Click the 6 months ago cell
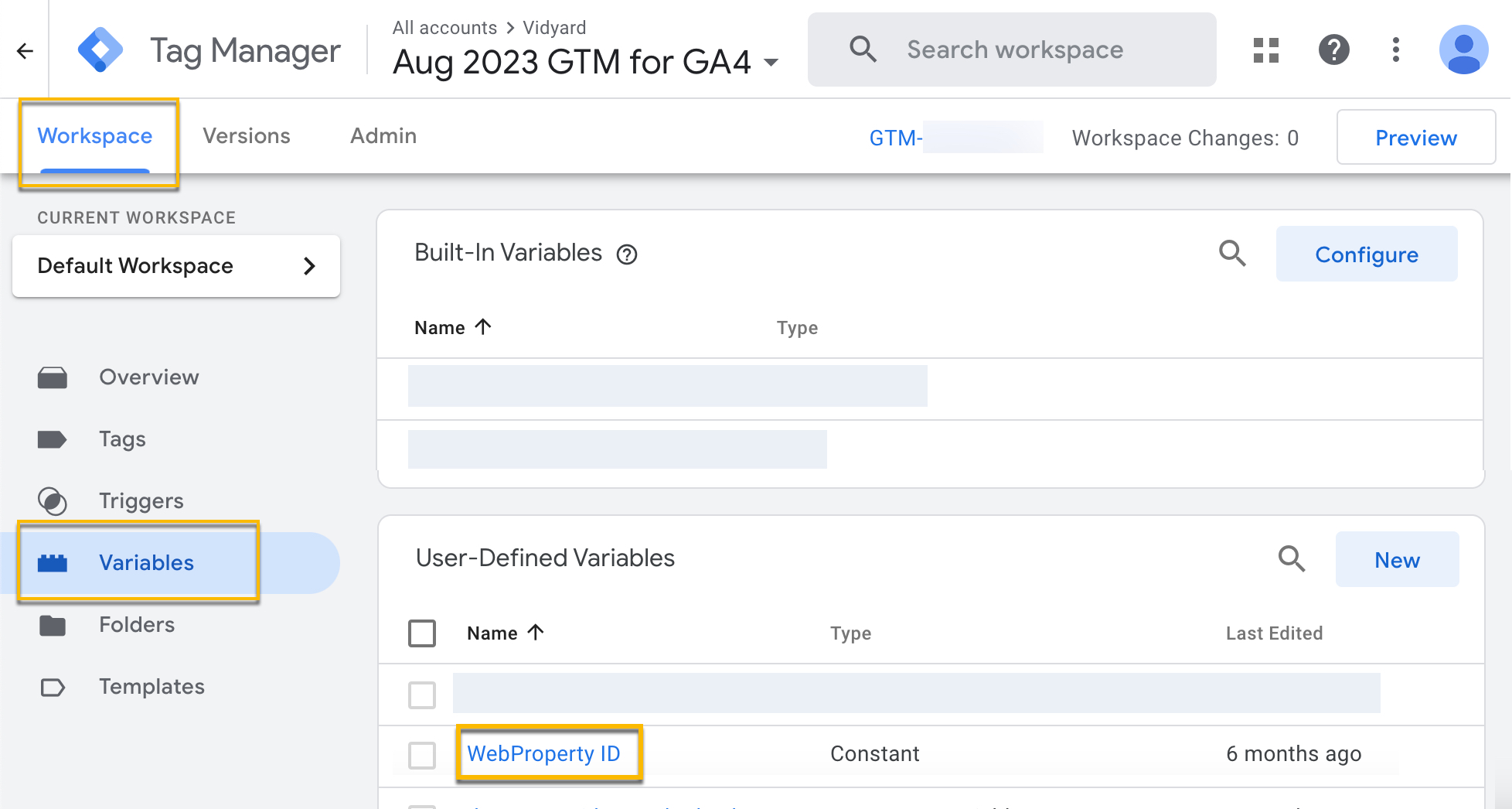The height and width of the screenshot is (809, 1512). 1294,754
